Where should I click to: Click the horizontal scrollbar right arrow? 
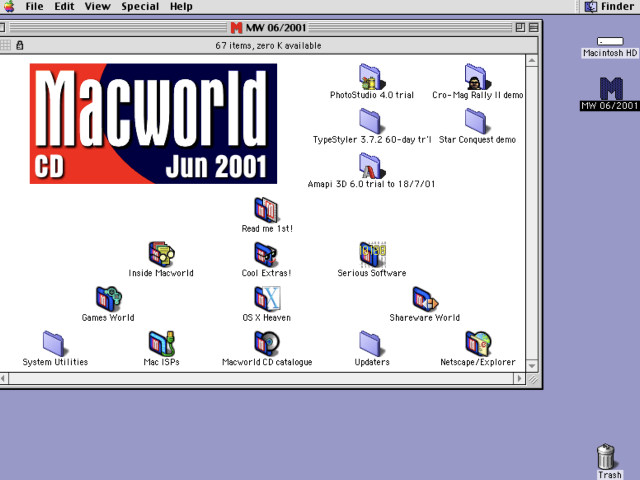[519, 379]
